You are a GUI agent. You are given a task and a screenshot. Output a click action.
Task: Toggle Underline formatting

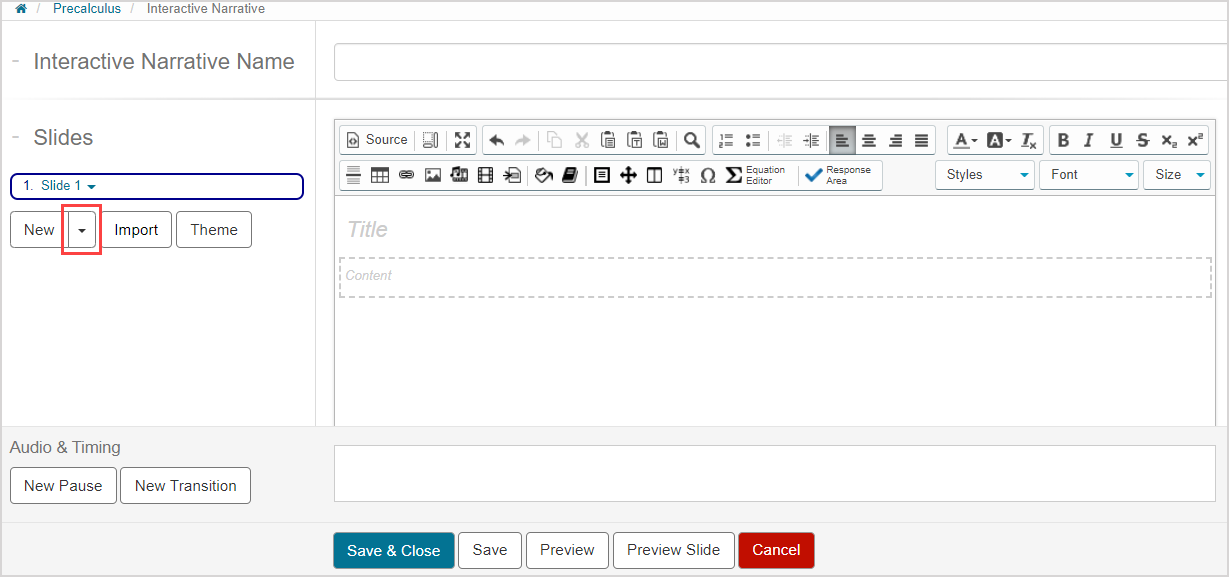pyautogui.click(x=1116, y=140)
